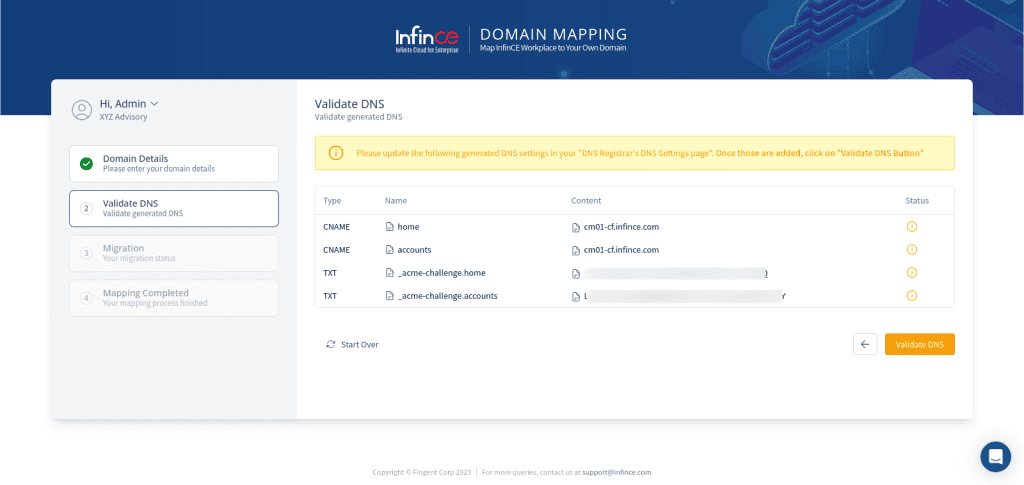Click CNAME type cell of accounts row
The height and width of the screenshot is (485, 1024).
[337, 250]
